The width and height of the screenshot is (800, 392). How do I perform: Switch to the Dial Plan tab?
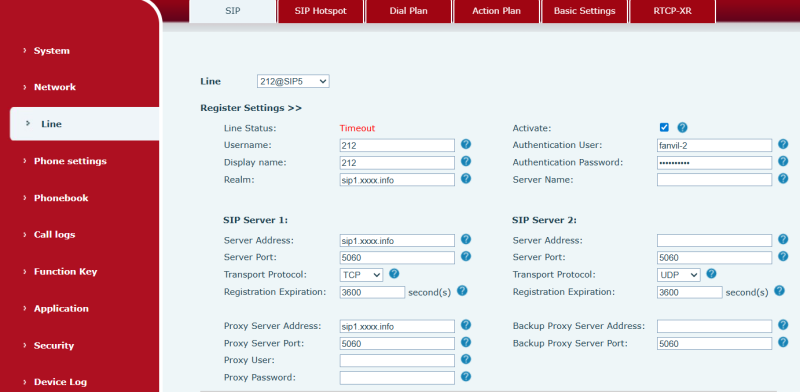(x=408, y=11)
